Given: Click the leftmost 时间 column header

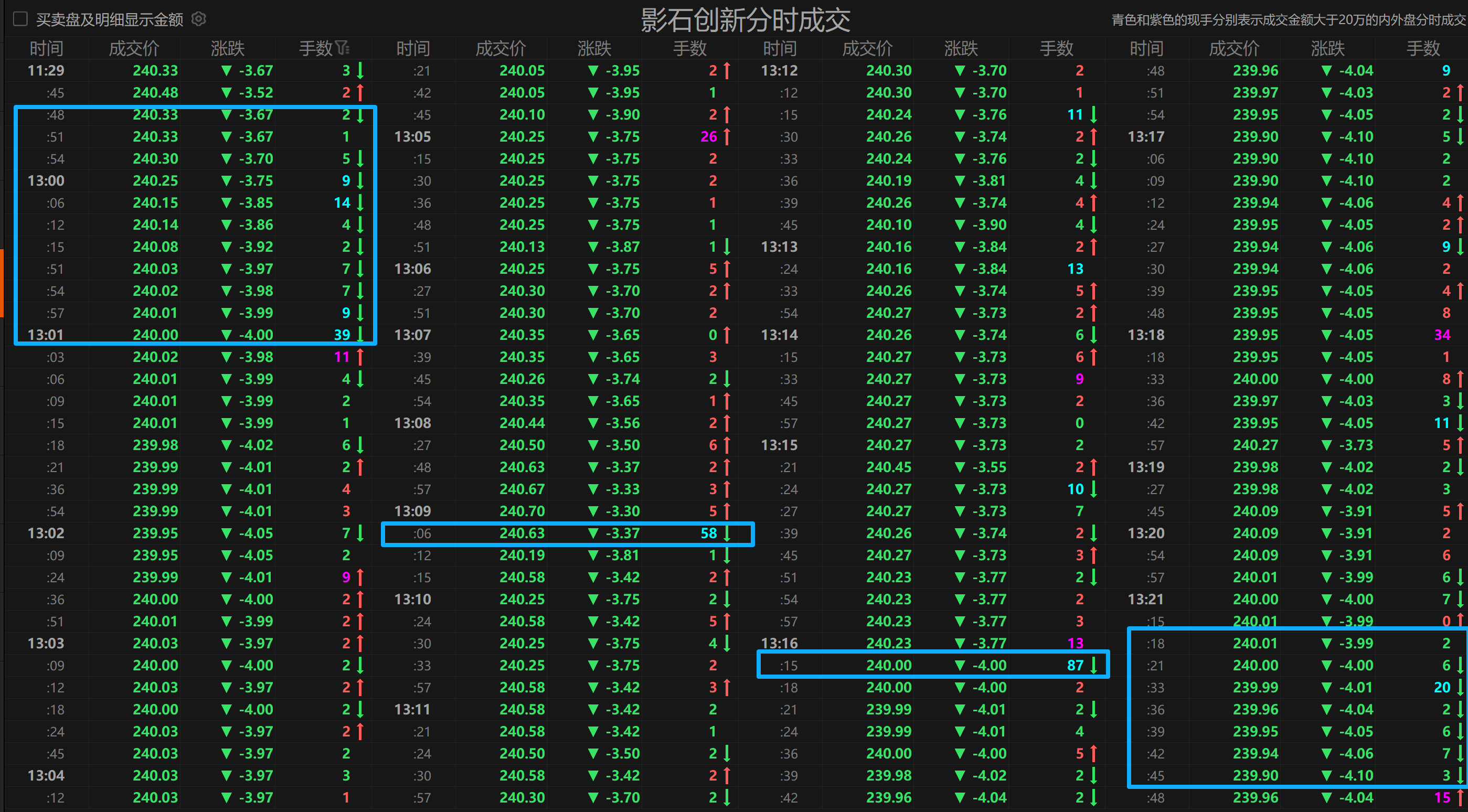Looking at the screenshot, I should pyautogui.click(x=46, y=48).
